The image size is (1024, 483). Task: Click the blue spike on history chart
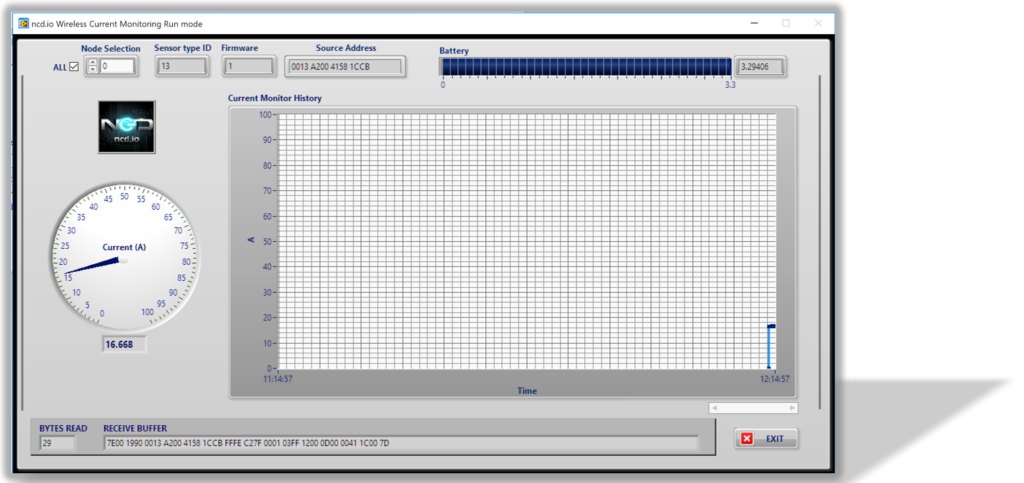coord(771,347)
